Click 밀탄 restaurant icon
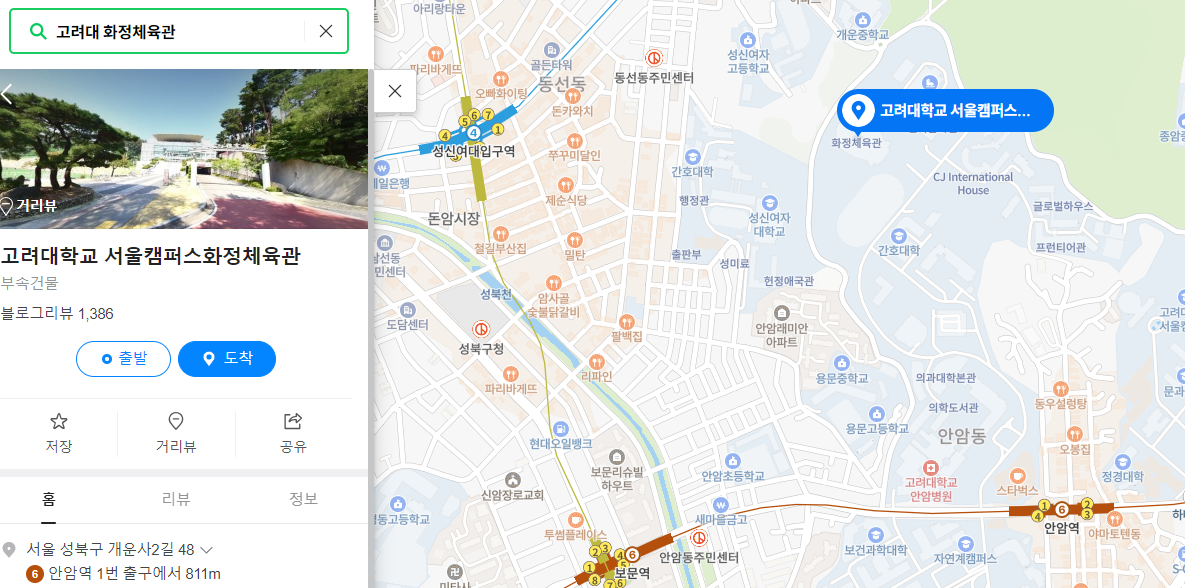This screenshot has height=588, width=1185. click(574, 240)
